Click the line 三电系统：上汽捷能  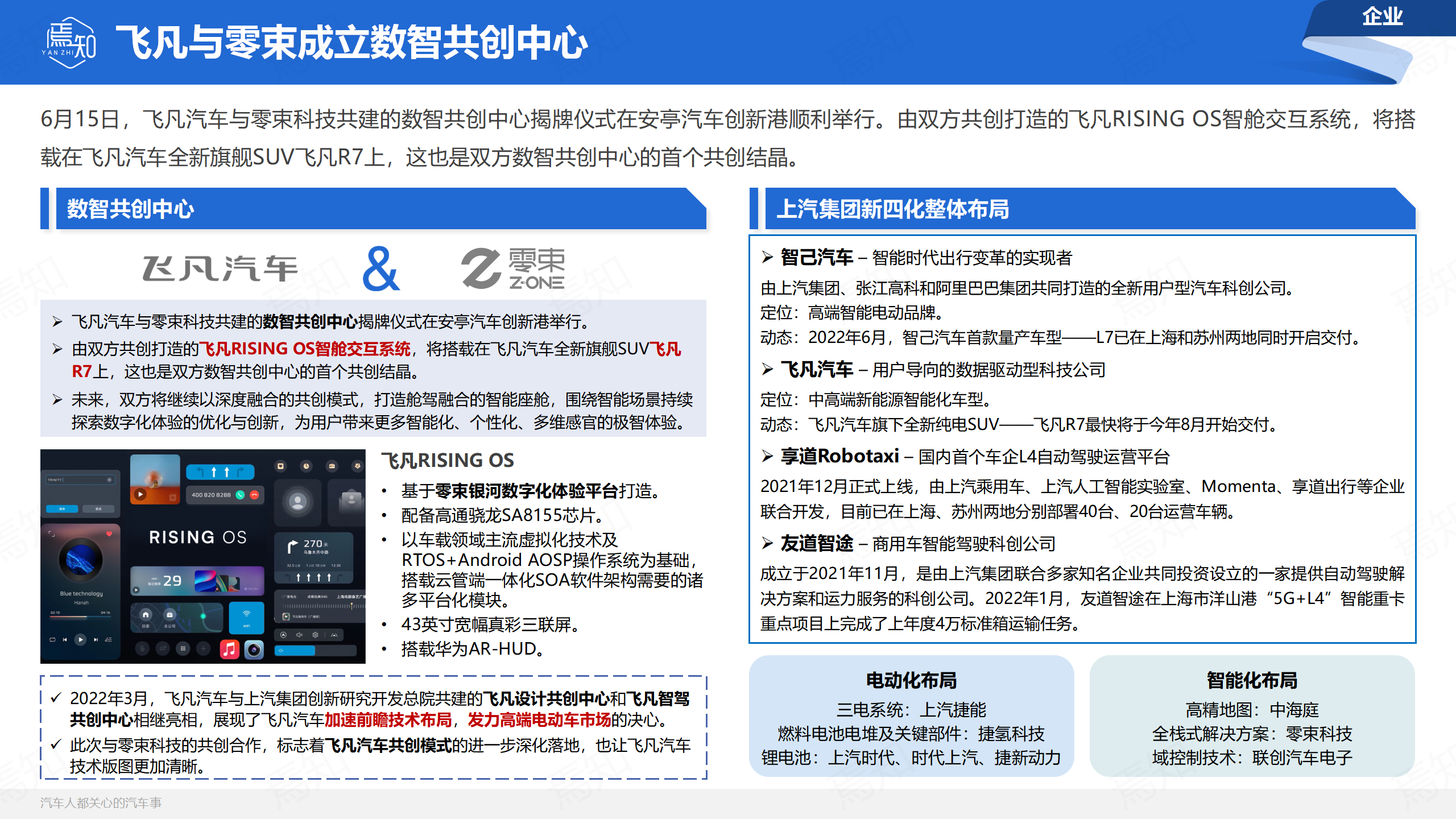point(911,710)
